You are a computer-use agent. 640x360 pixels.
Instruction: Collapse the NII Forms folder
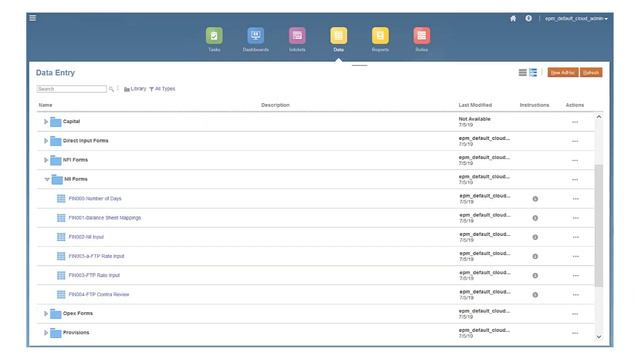47,179
